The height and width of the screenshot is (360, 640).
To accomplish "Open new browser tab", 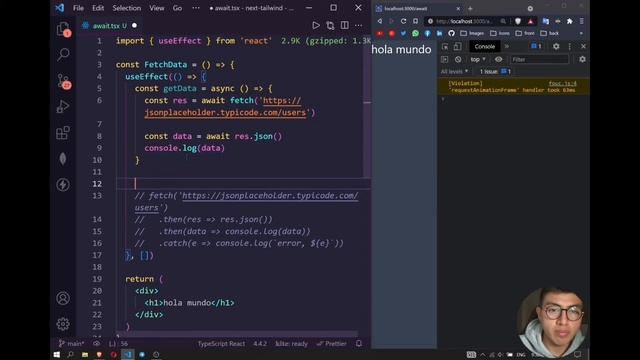I will pyautogui.click(x=470, y=9).
